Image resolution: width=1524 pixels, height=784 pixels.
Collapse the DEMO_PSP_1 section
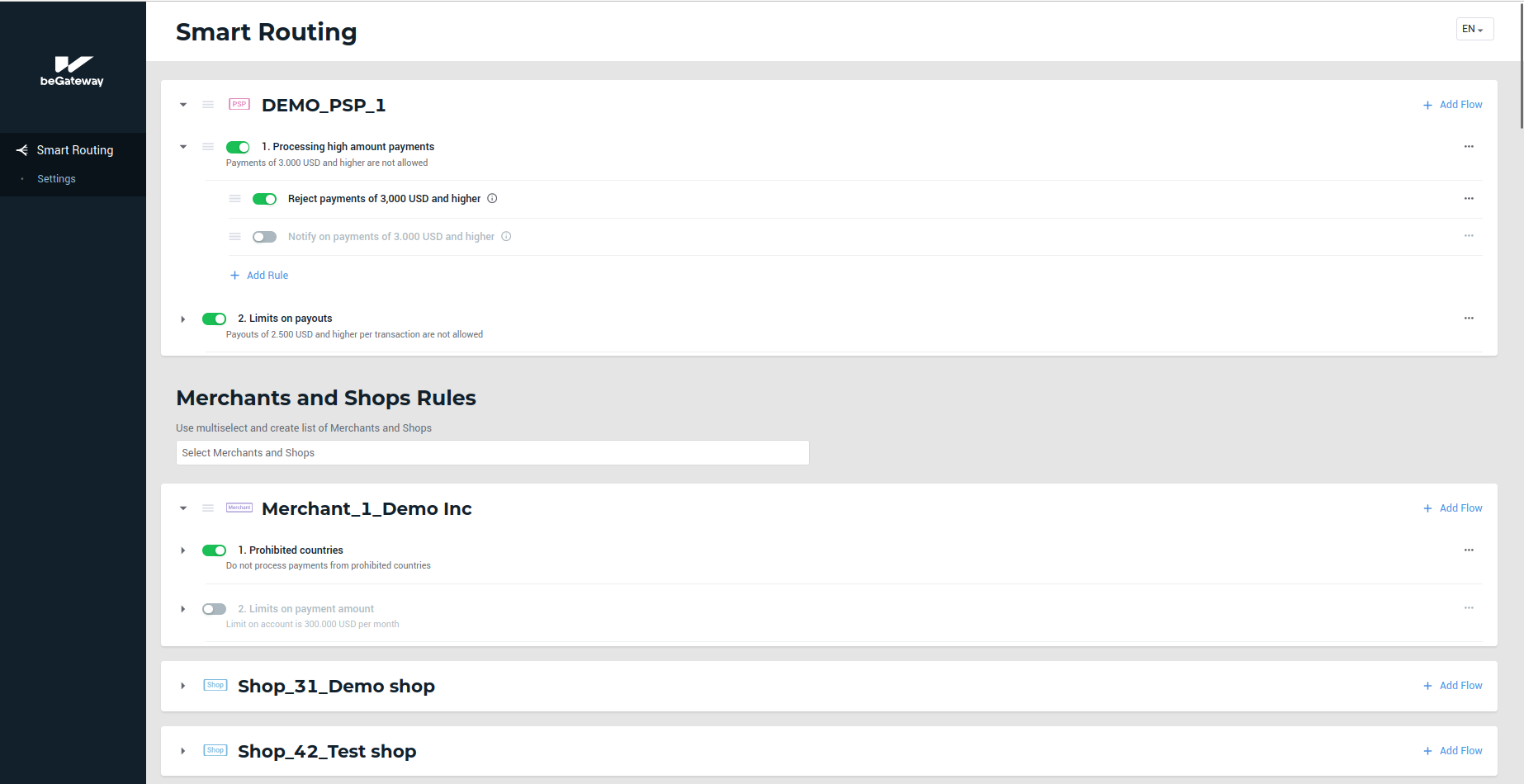click(x=183, y=105)
